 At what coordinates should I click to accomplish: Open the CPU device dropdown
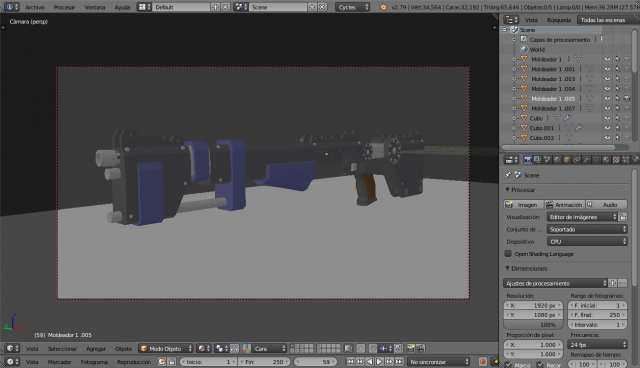click(587, 242)
